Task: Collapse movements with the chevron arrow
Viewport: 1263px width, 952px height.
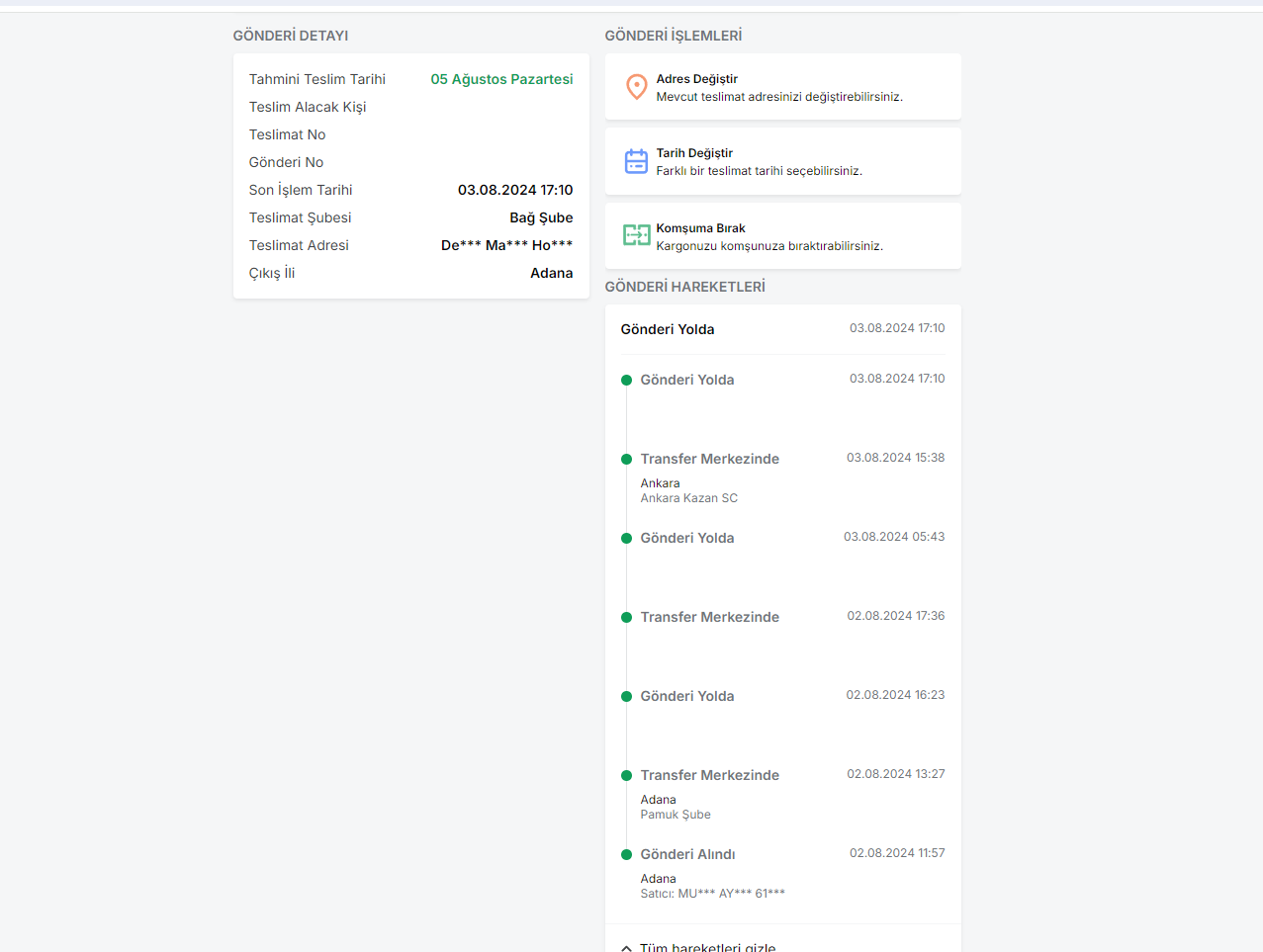Action: pos(626,947)
